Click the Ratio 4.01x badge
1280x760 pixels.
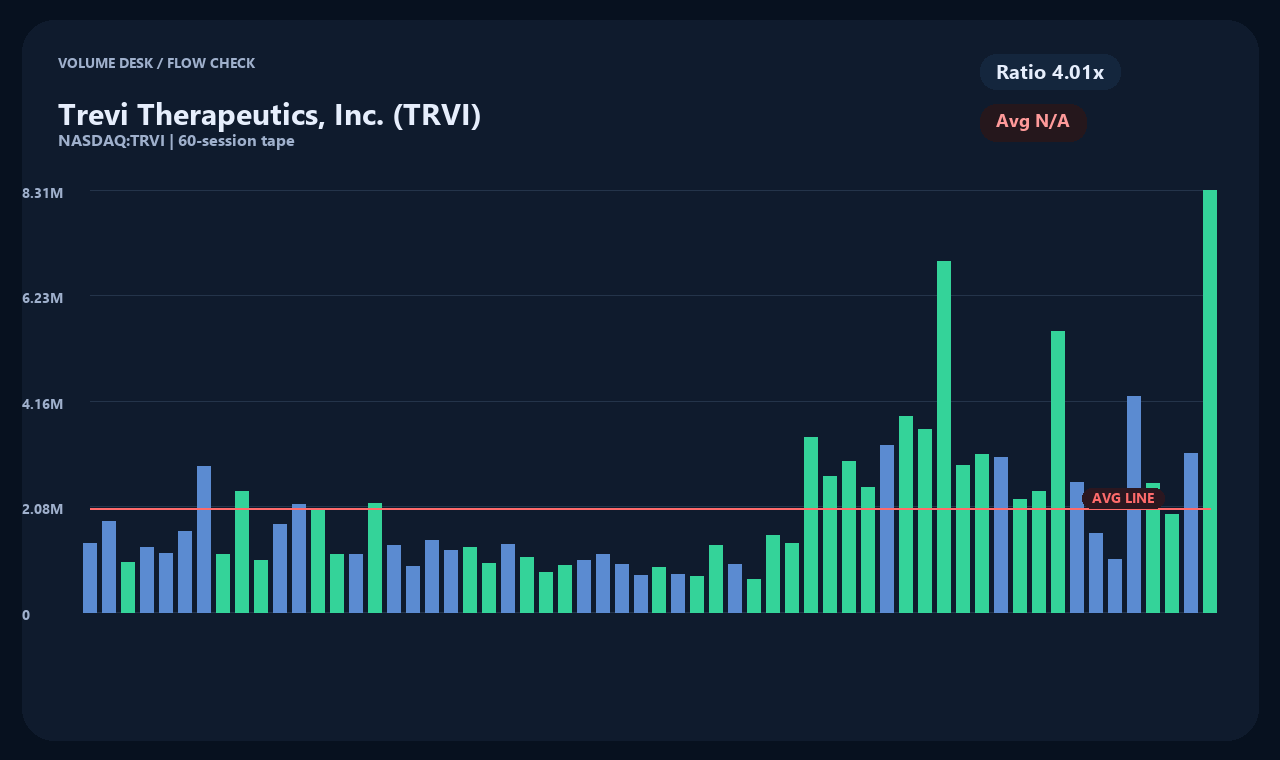pyautogui.click(x=1050, y=72)
